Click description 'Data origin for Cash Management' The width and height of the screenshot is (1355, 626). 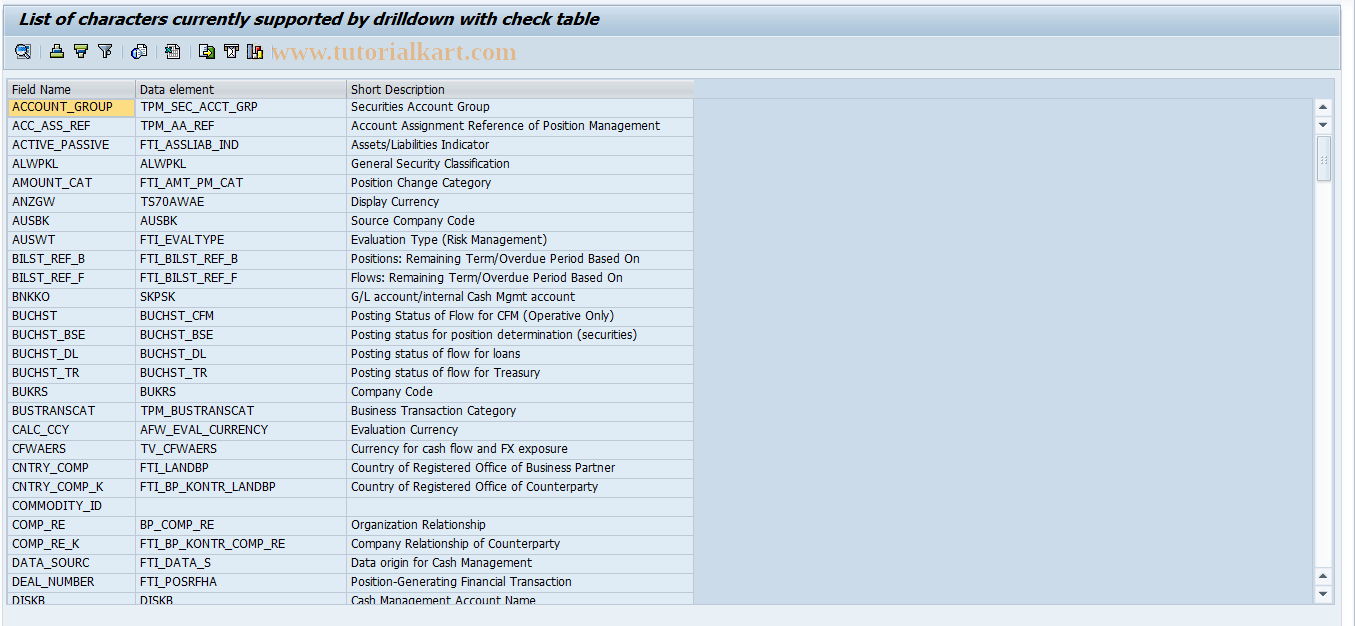click(x=441, y=563)
